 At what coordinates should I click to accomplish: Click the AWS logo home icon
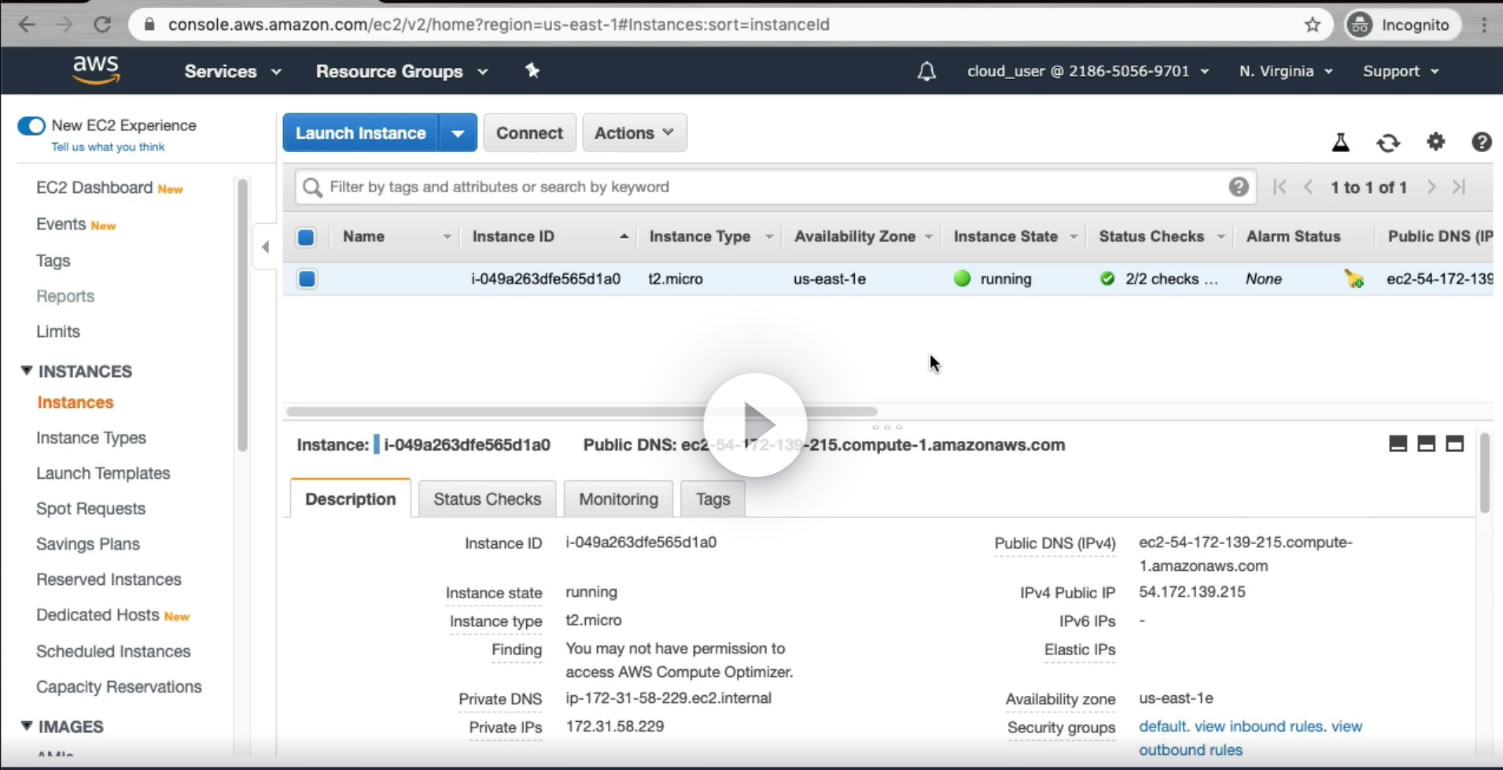(96, 70)
